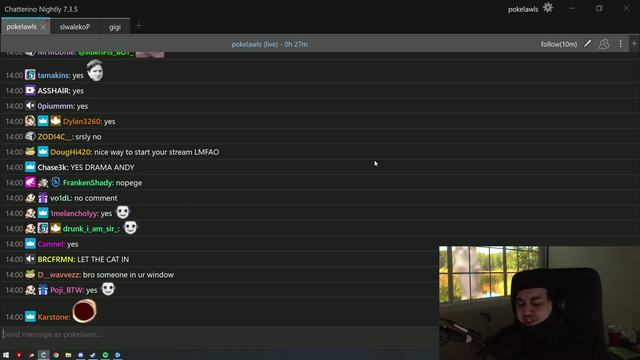Open D__wavvezz username profile
Screen dimensions: 640x360
coord(59,275)
